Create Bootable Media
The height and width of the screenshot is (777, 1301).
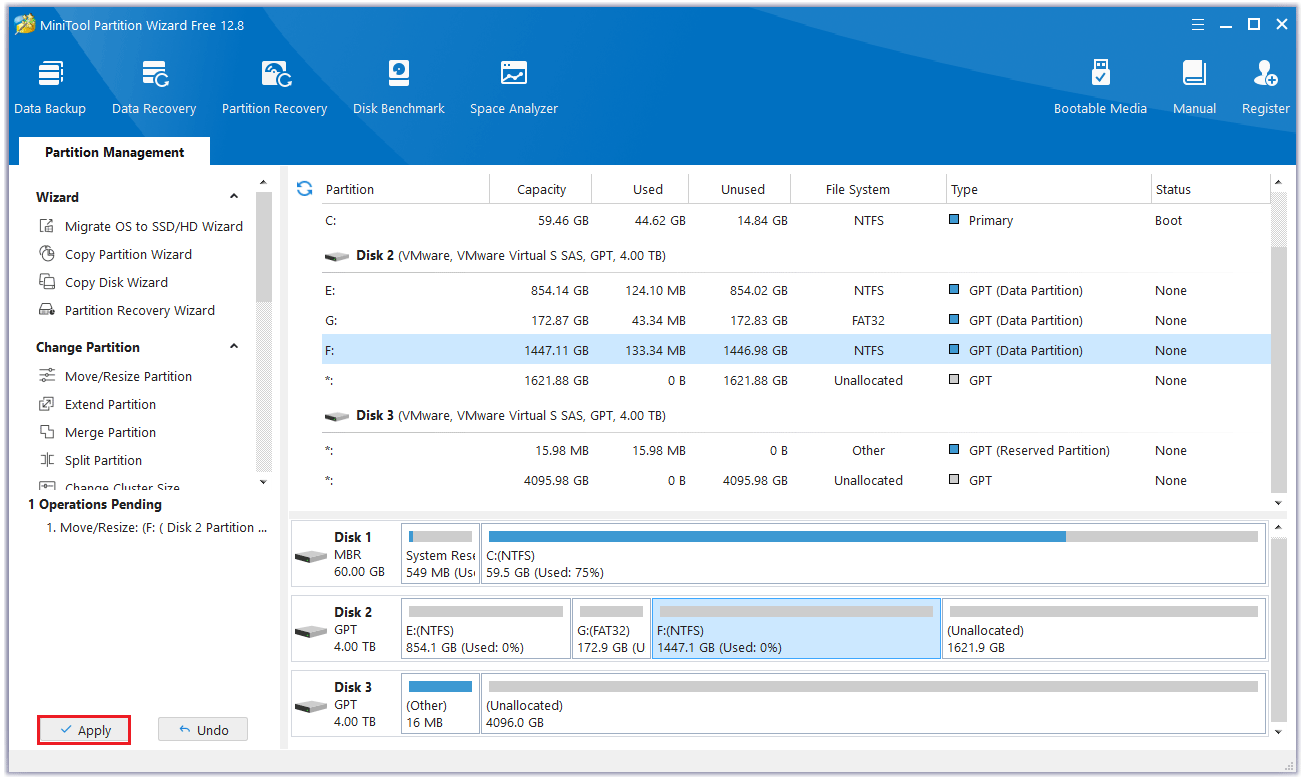click(x=1100, y=88)
